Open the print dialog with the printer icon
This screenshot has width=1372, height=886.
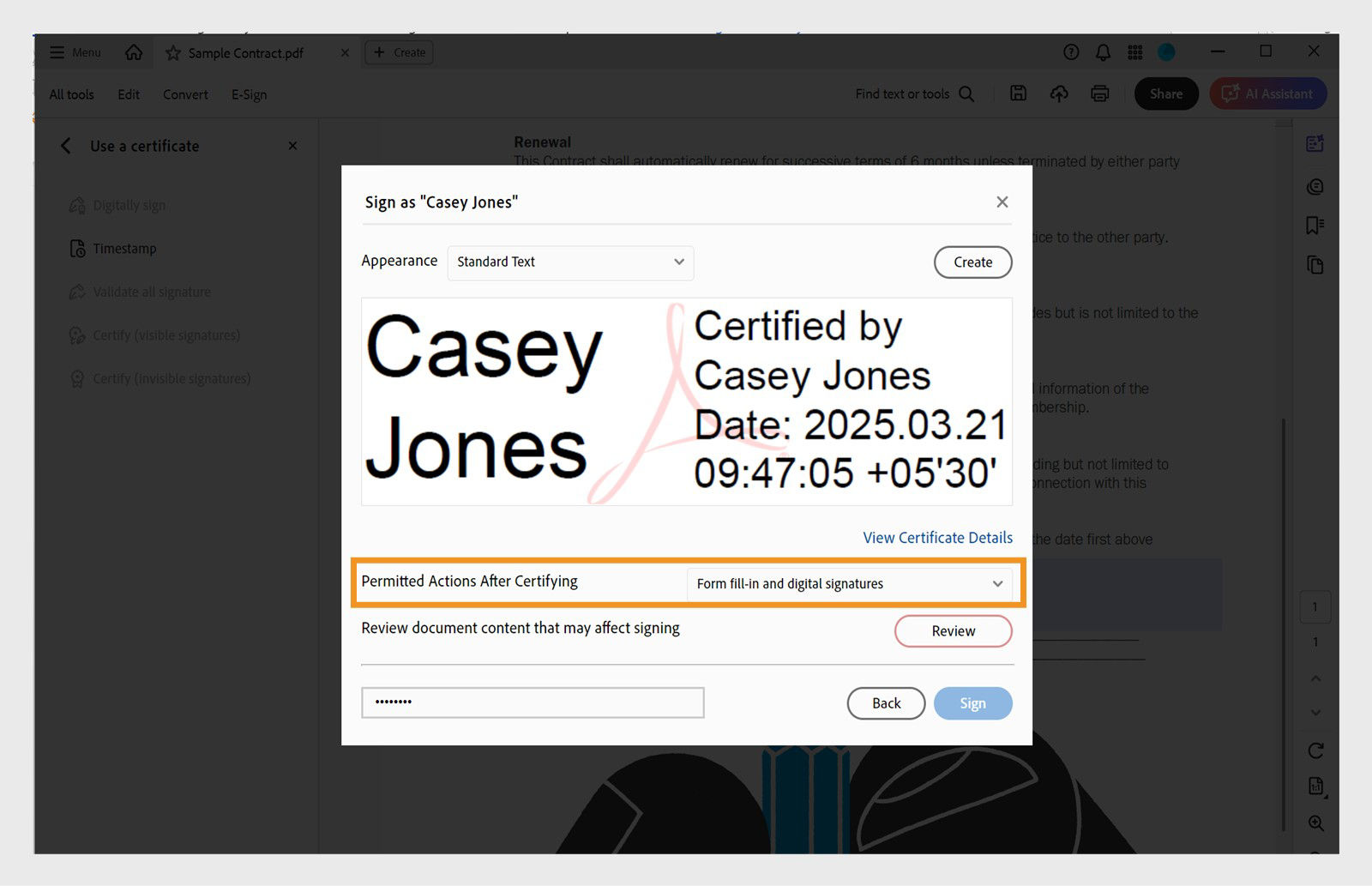pos(1100,93)
